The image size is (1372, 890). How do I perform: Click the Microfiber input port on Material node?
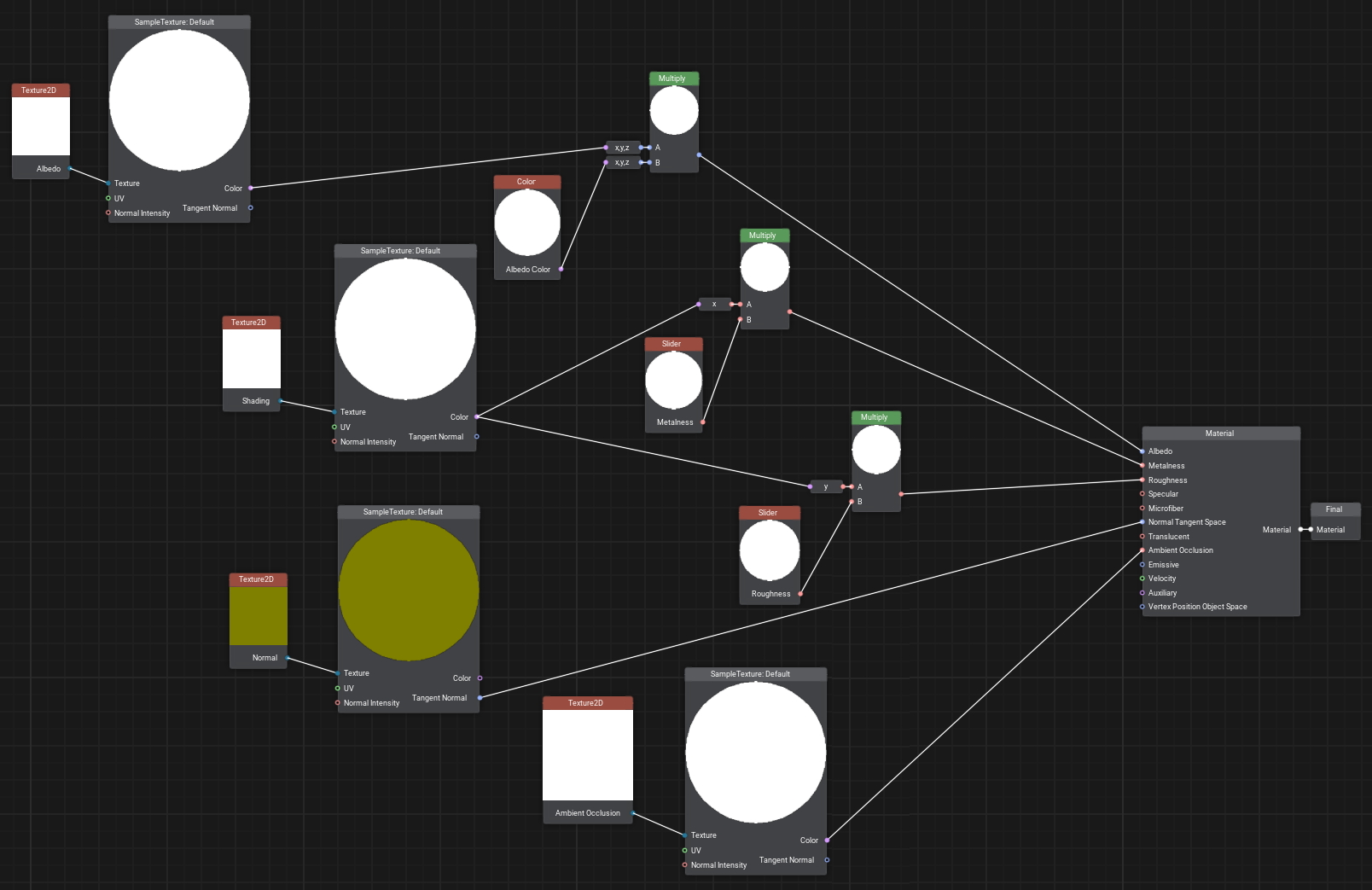(x=1142, y=509)
